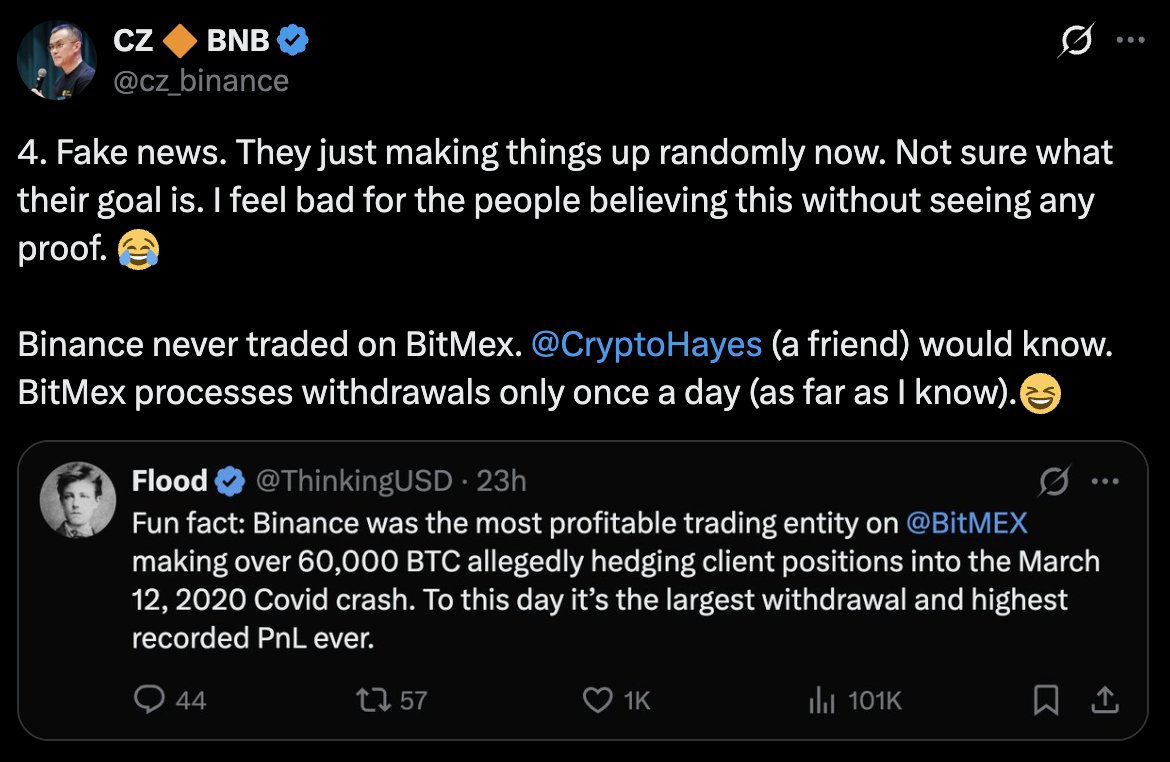
Task: Open Flood's profile avatar
Action: pyautogui.click(x=78, y=498)
